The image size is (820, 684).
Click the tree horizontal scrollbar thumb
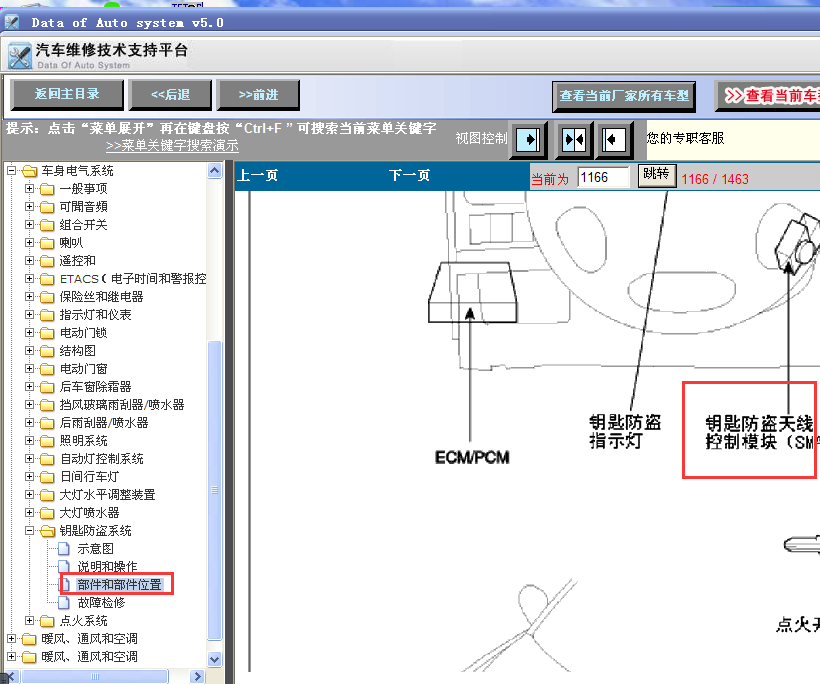tap(95, 676)
